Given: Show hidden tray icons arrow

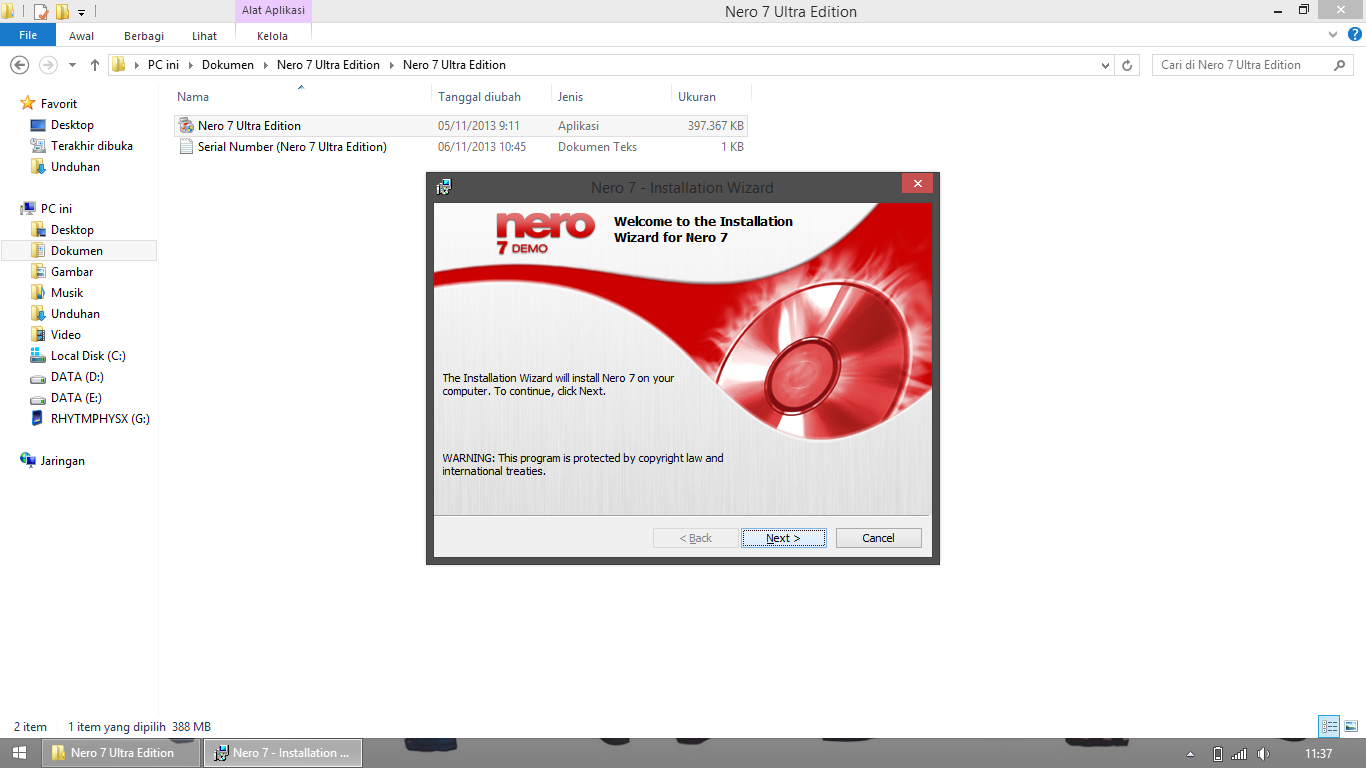Looking at the screenshot, I should (1190, 754).
